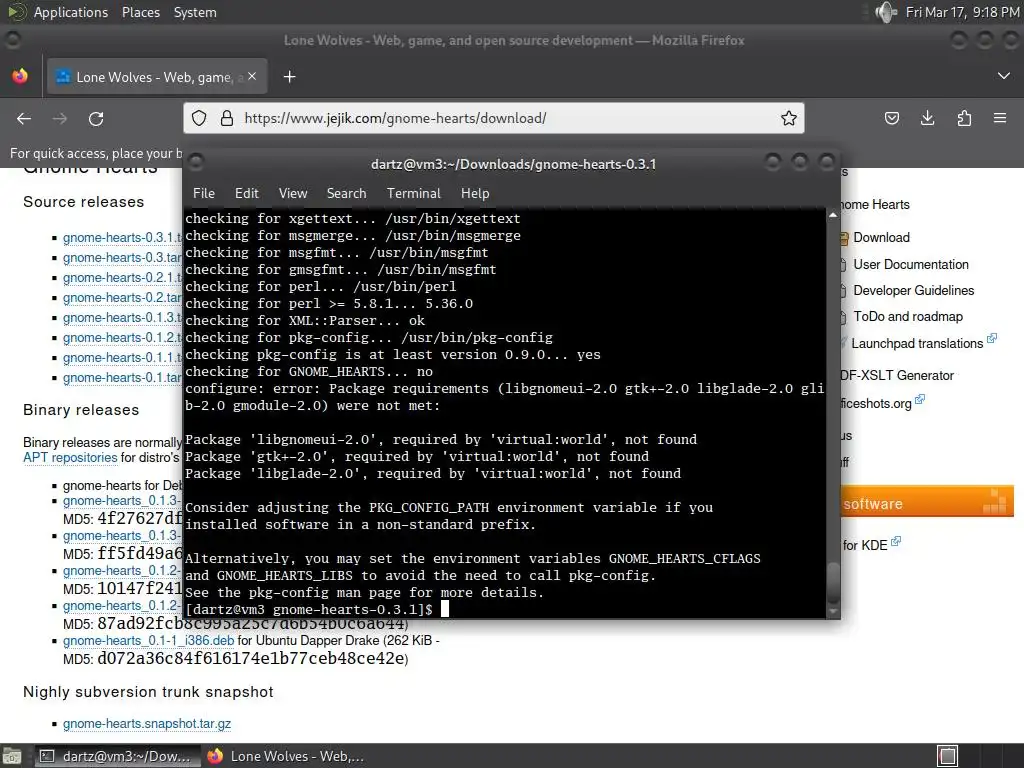Viewport: 1024px width, 768px height.
Task: Open the User Documentation sidebar link
Action: pyautogui.click(x=911, y=264)
